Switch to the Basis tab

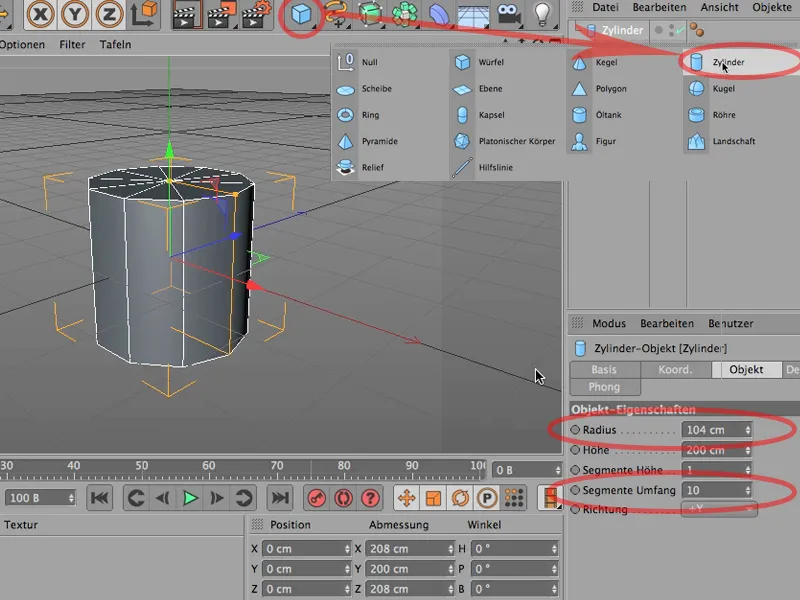[604, 369]
